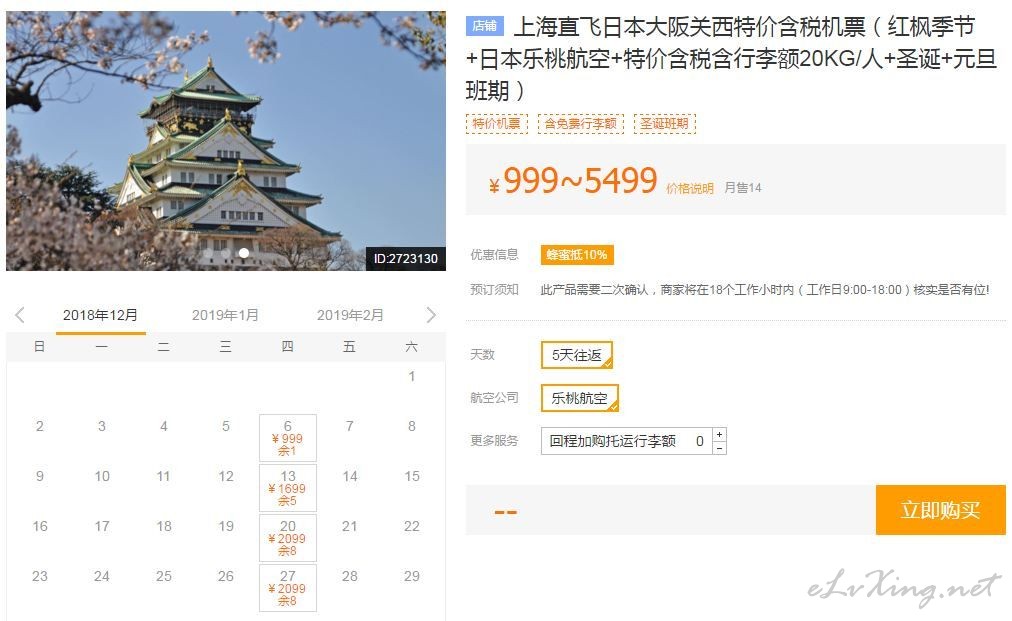Viewport: 1012px width, 621px height.
Task: Click the 蜂蜜抵10% discount badge
Action: 577,255
